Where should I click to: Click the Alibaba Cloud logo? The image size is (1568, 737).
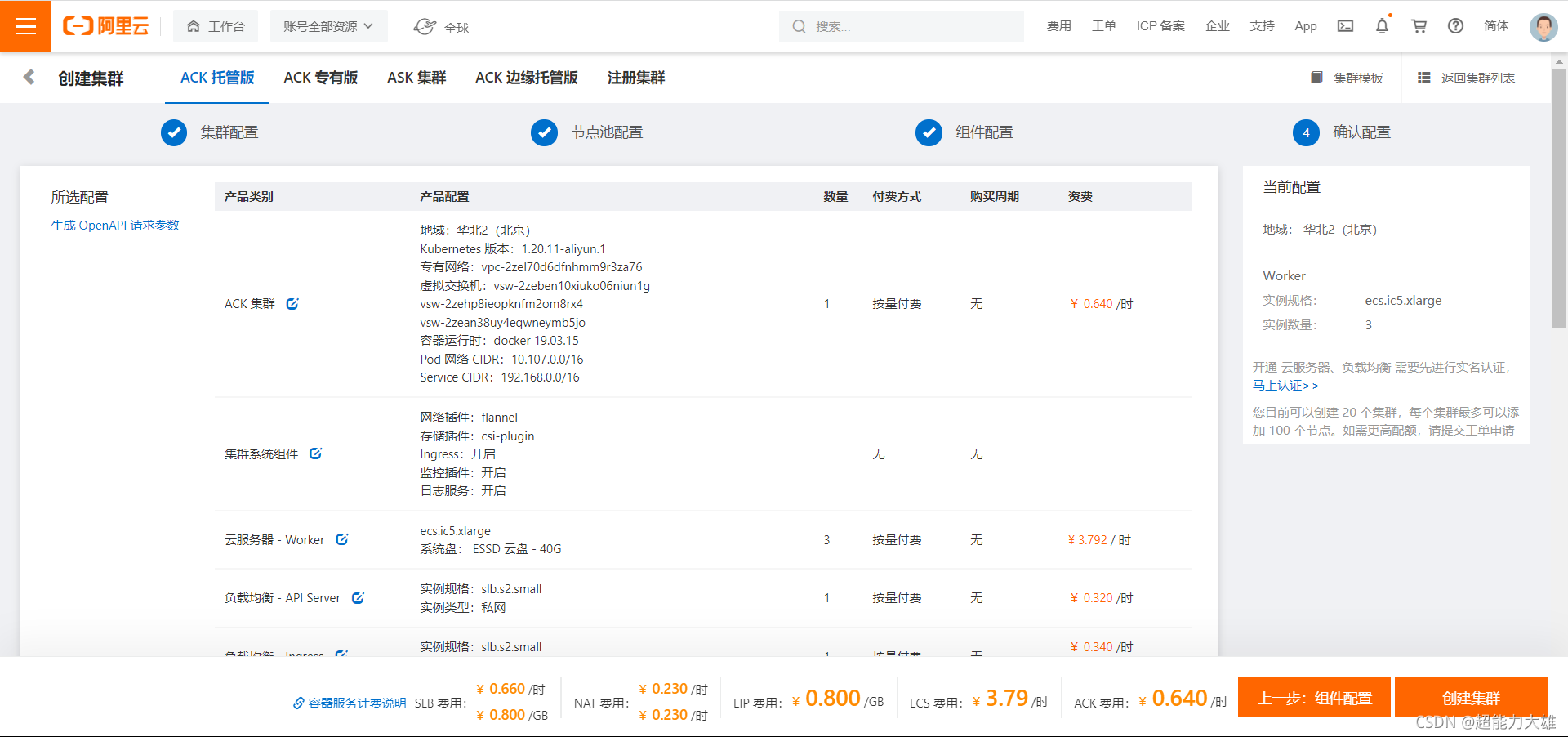(106, 26)
